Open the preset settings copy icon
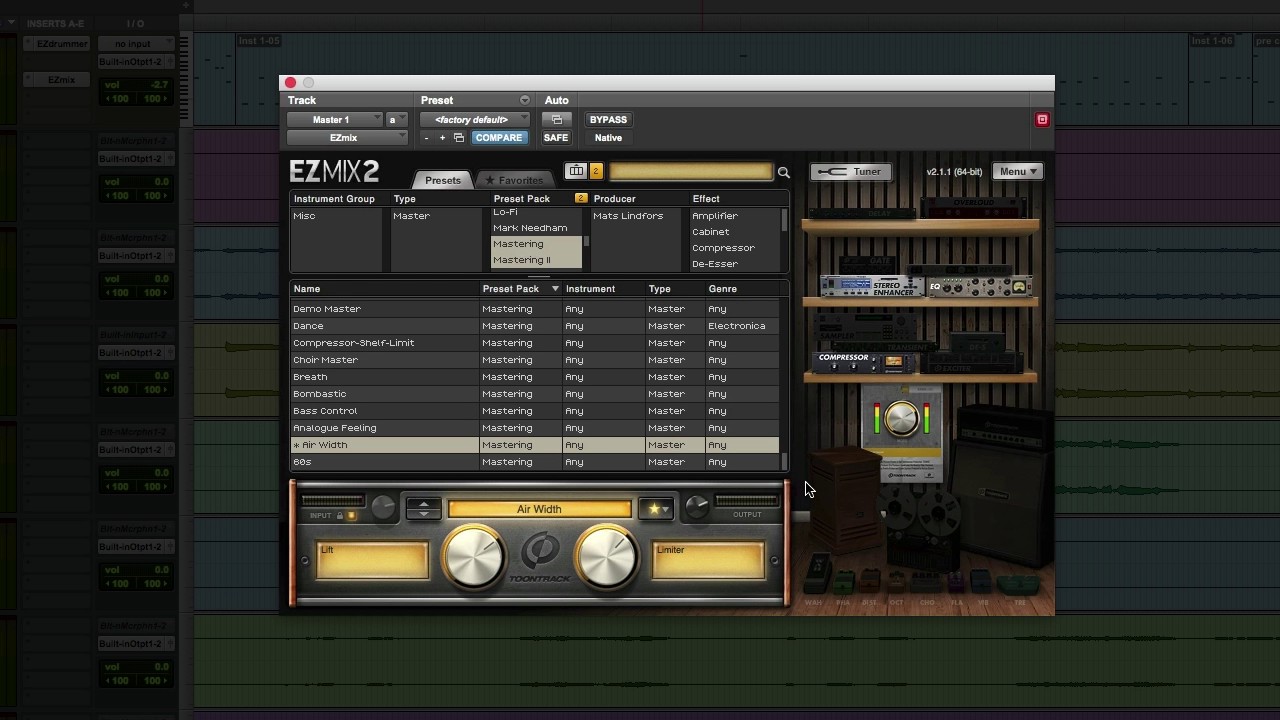This screenshot has width=1280, height=720. point(459,138)
